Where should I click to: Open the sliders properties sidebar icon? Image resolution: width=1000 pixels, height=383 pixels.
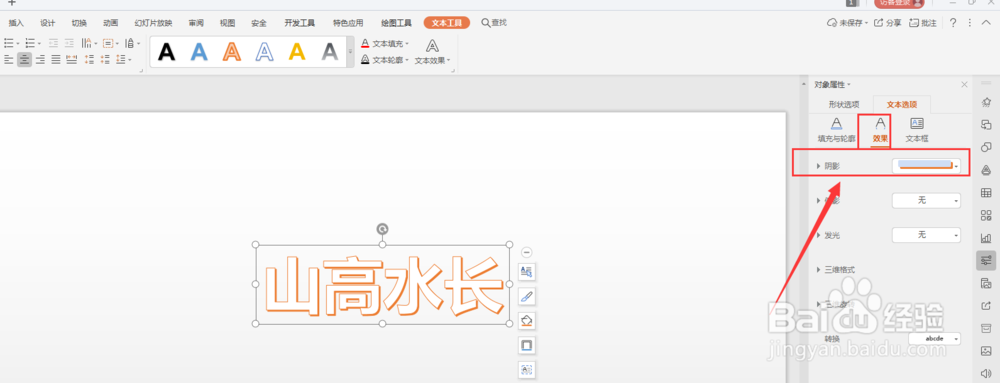986,260
